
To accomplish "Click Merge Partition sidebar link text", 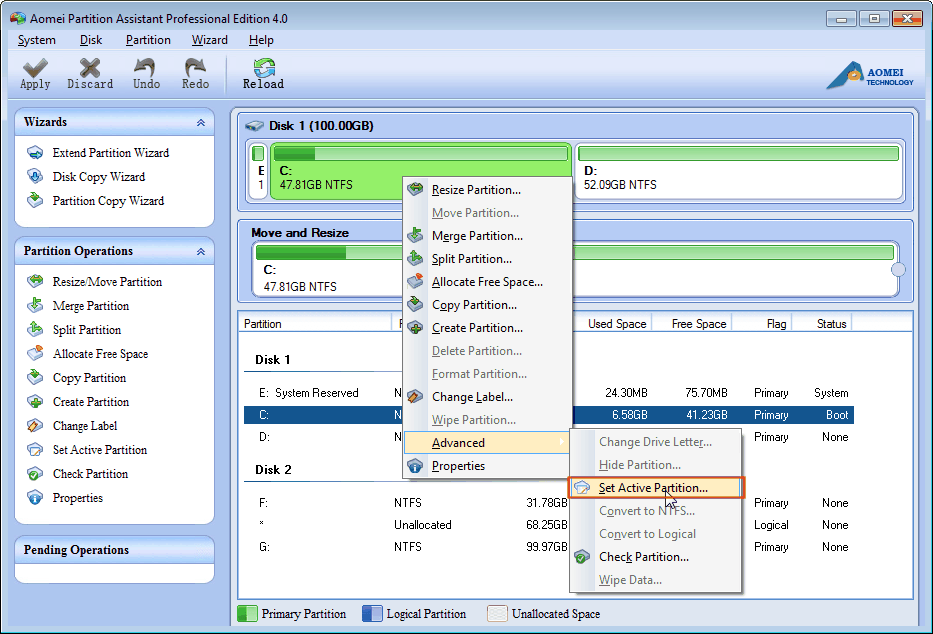I will pyautogui.click(x=90, y=306).
